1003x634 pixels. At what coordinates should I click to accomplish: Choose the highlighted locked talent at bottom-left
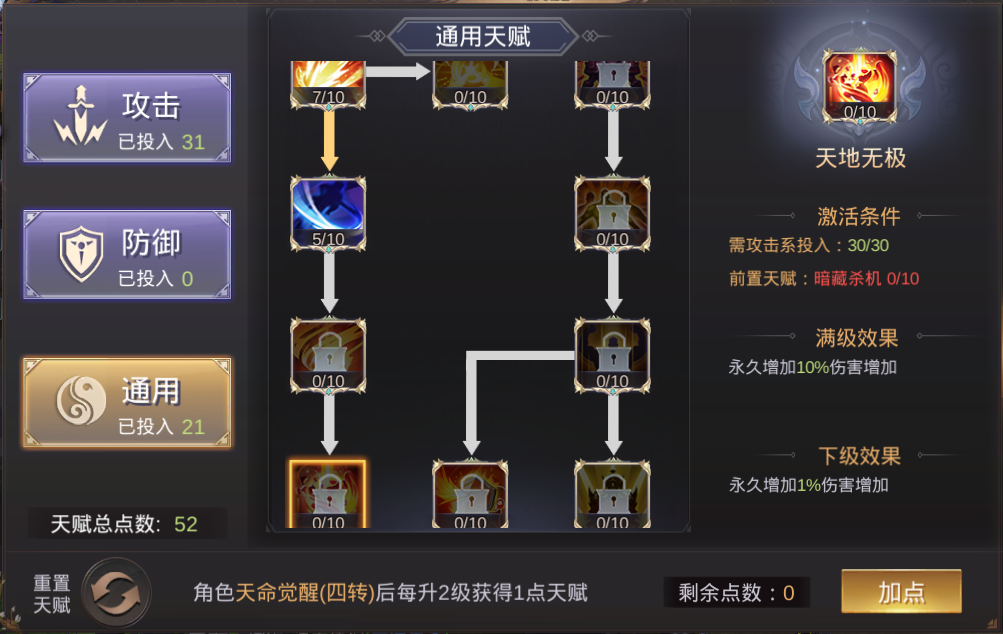click(x=328, y=494)
